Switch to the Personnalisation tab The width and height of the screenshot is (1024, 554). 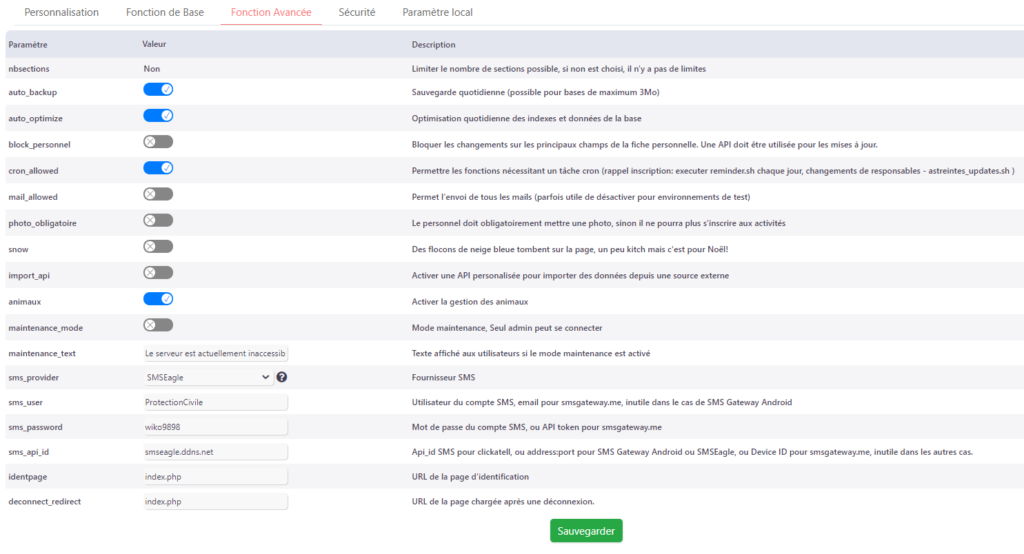coord(61,12)
